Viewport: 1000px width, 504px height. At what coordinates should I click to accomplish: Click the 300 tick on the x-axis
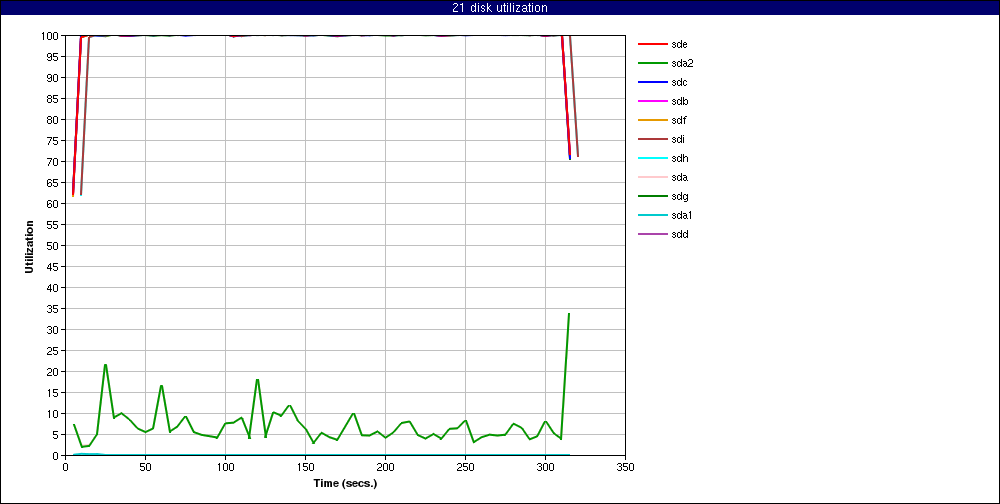coord(545,467)
